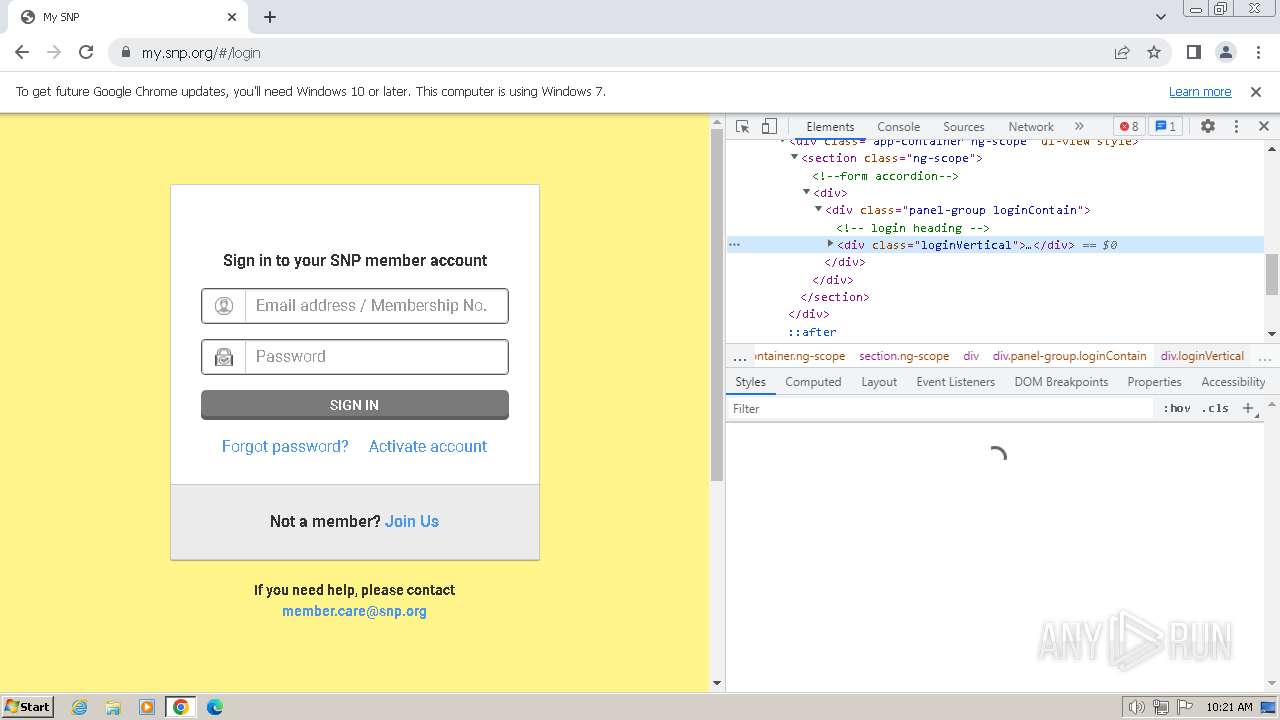This screenshot has width=1280, height=720.
Task: Collapse the section ng-scope node
Action: (794, 158)
